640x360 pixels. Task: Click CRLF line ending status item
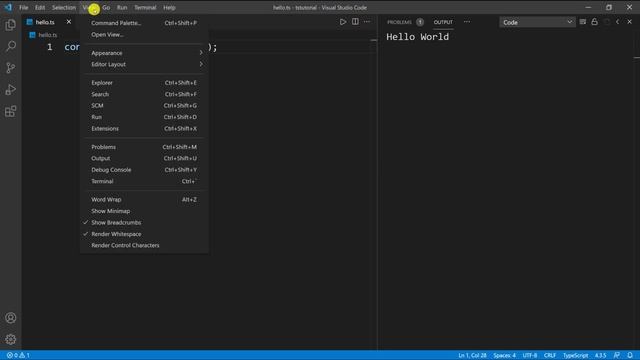(x=550, y=356)
